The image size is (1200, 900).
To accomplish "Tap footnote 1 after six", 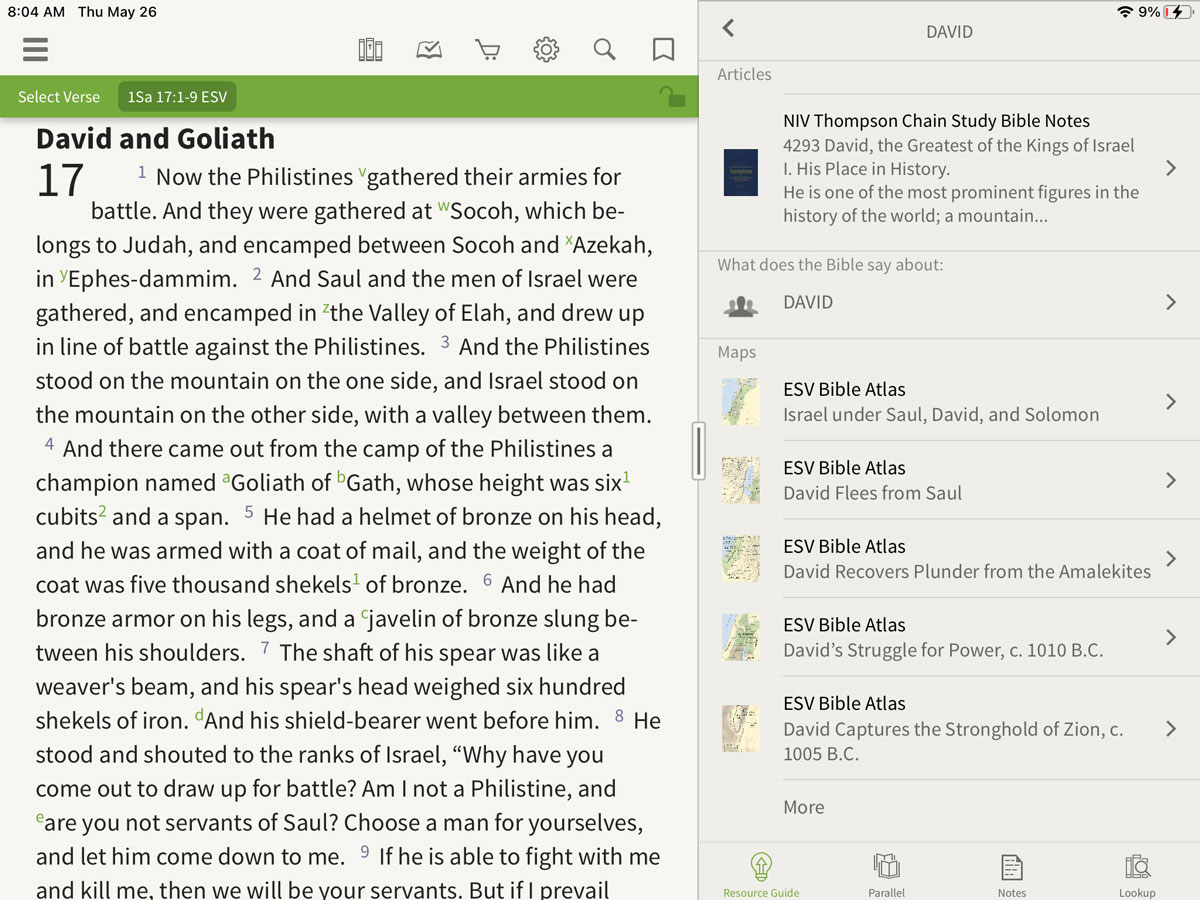I will tap(627, 477).
